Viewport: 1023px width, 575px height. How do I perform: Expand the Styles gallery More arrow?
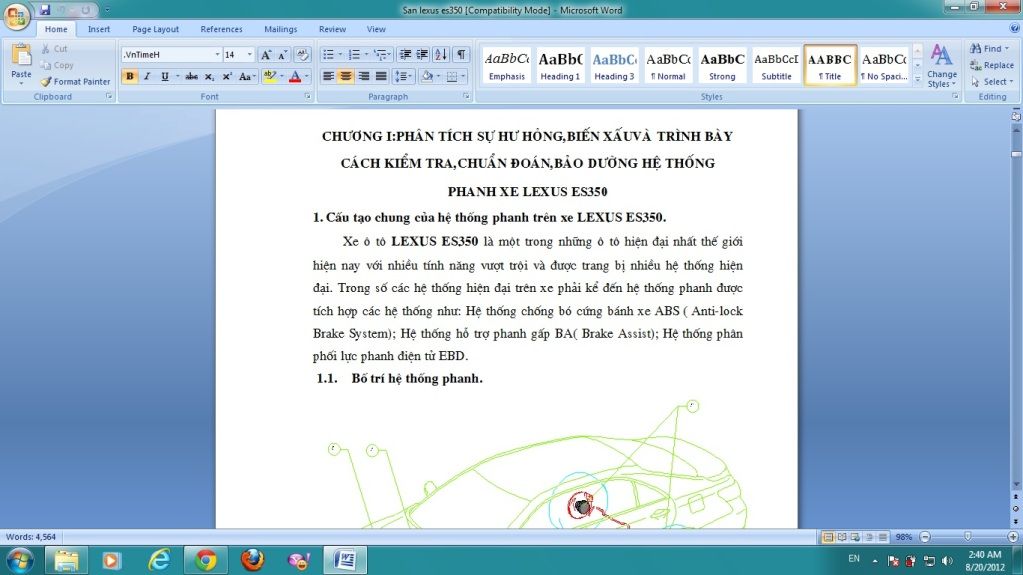point(916,80)
